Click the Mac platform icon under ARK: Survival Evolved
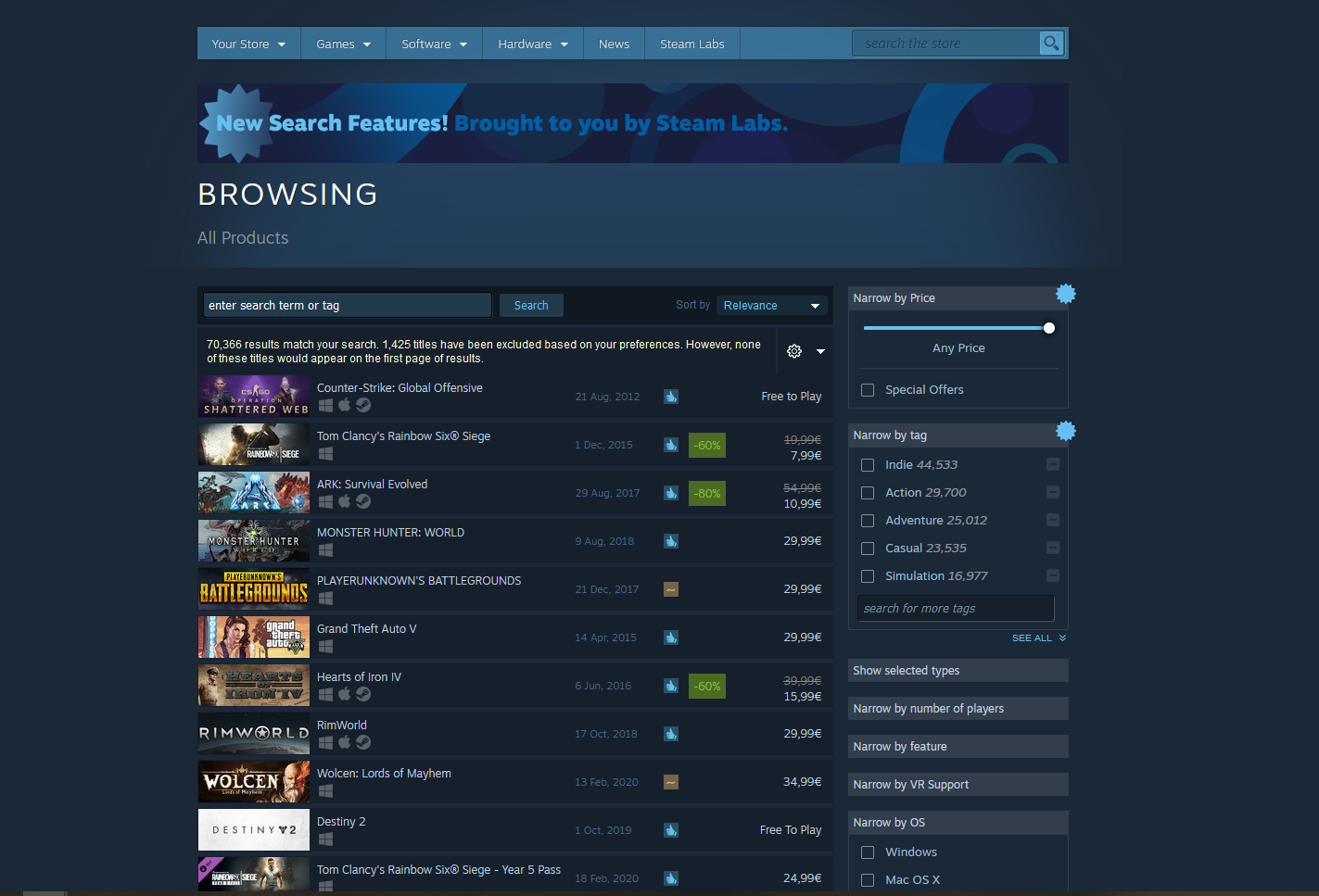1319x896 pixels. tap(344, 501)
